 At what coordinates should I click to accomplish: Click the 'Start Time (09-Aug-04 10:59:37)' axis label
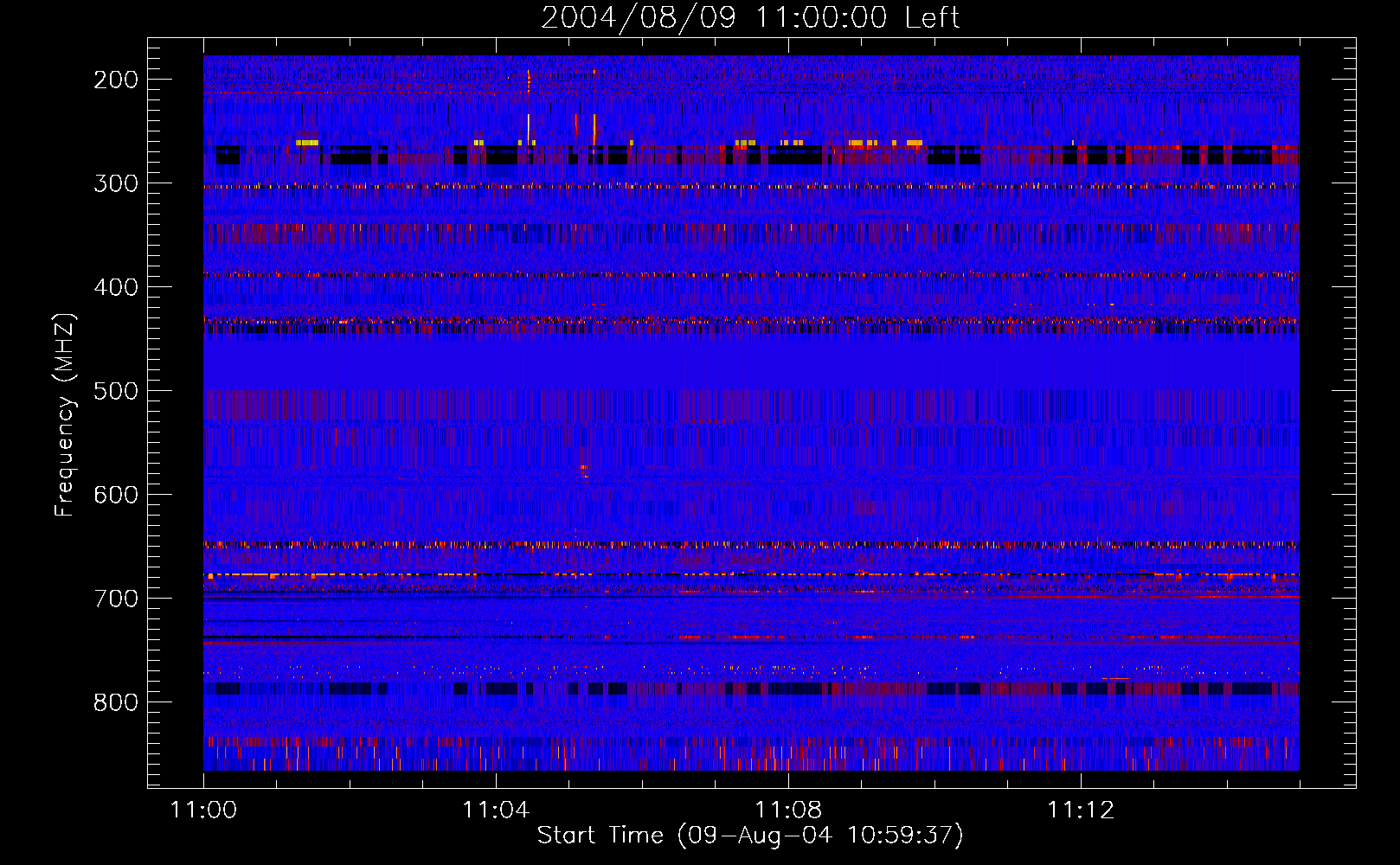[x=750, y=836]
